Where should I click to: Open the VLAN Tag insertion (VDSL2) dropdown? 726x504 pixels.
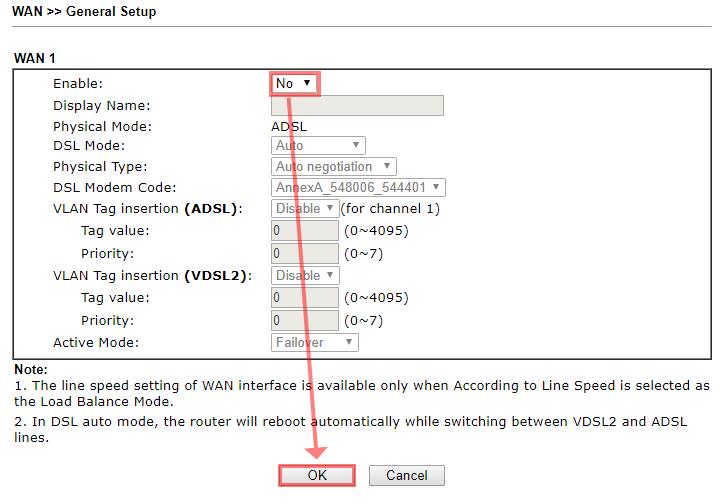tap(305, 276)
